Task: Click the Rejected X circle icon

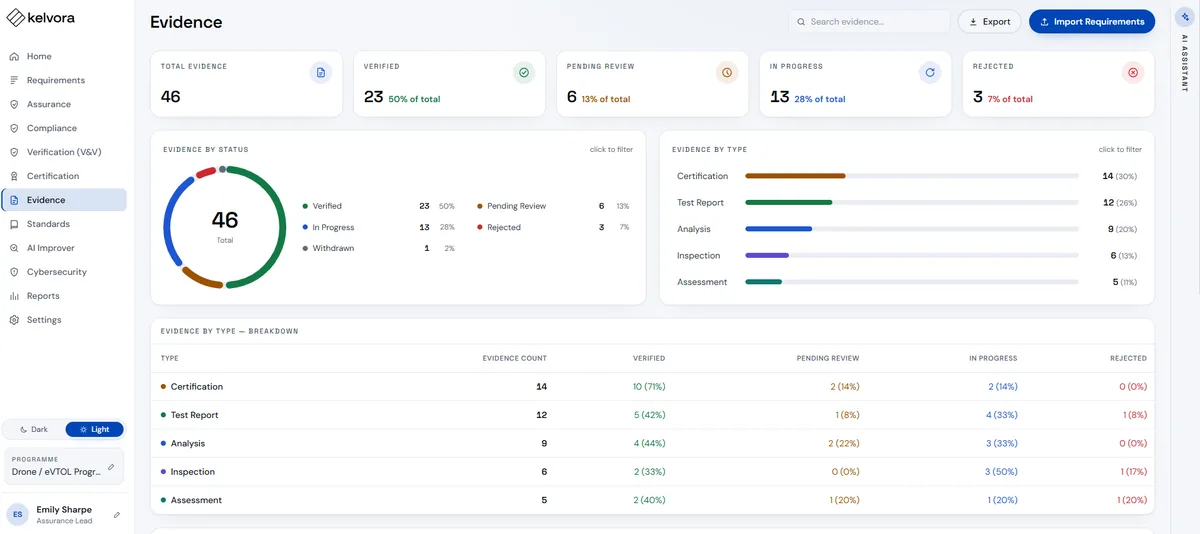Action: [1133, 72]
